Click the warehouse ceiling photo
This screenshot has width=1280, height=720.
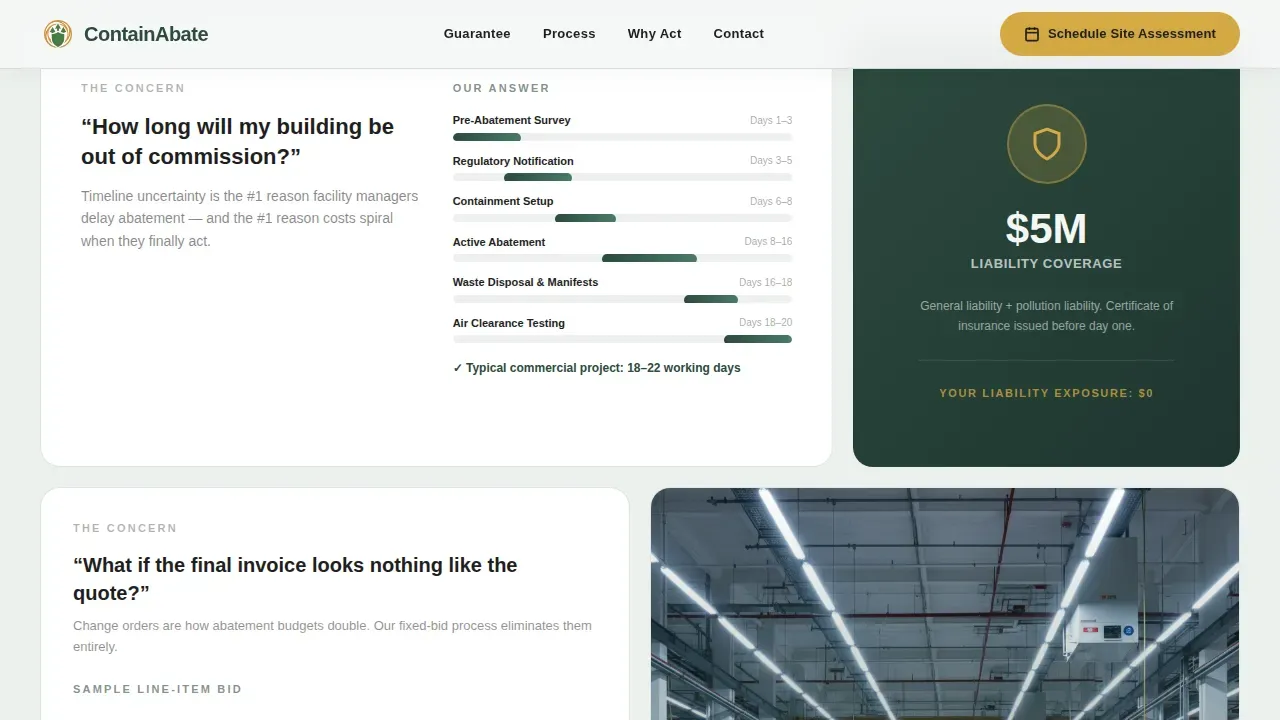click(945, 604)
